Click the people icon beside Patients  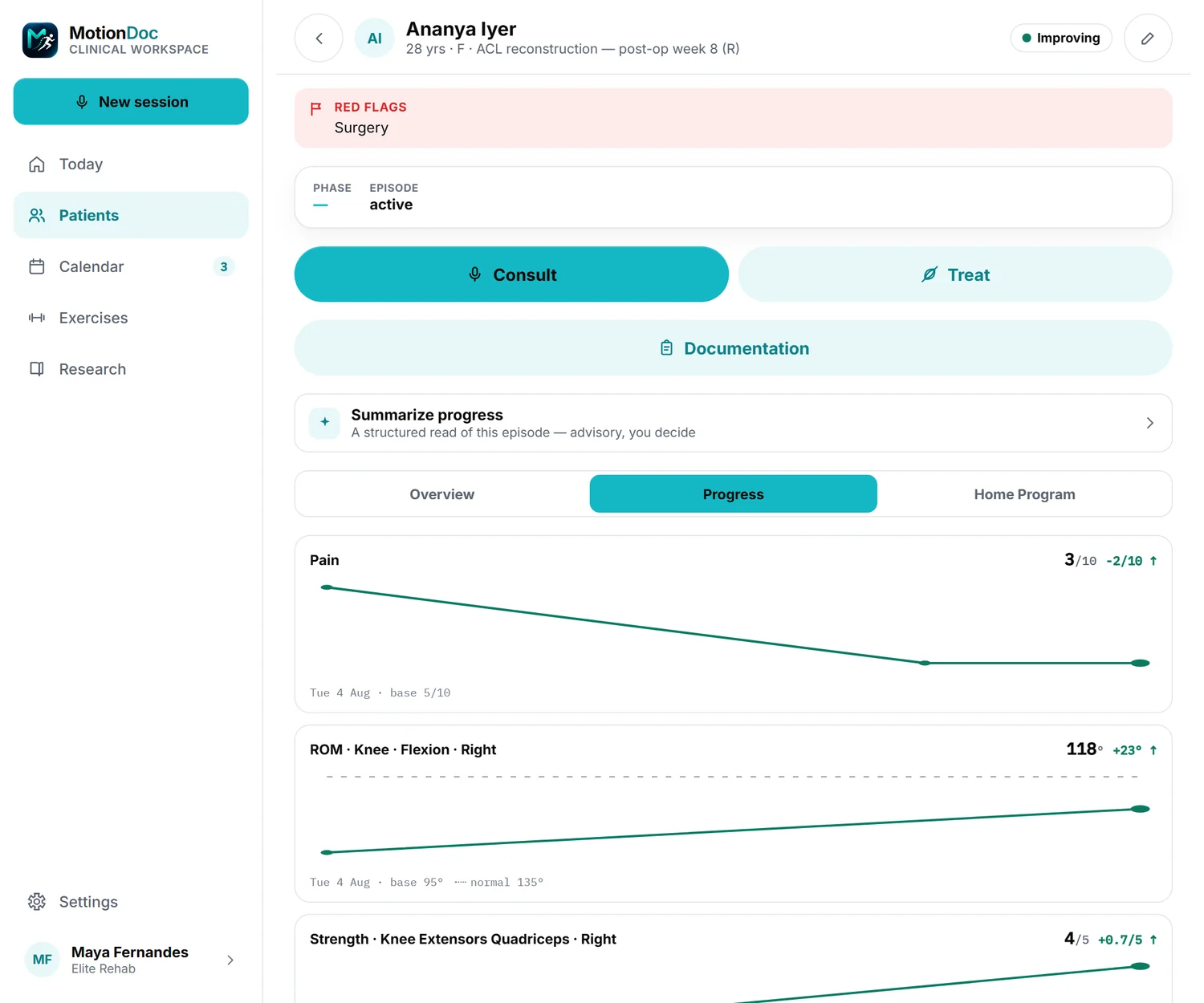pos(37,216)
